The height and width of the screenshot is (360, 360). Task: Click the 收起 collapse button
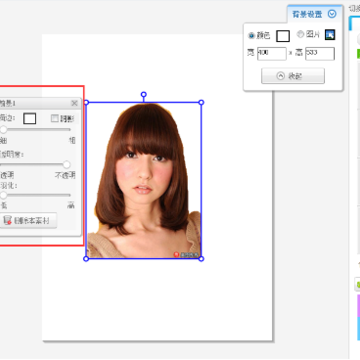[x=293, y=76]
